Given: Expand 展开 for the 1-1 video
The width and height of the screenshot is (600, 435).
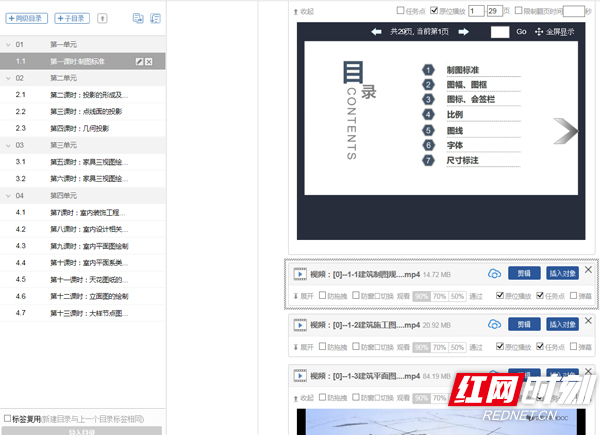Looking at the screenshot, I should pyautogui.click(x=303, y=296).
